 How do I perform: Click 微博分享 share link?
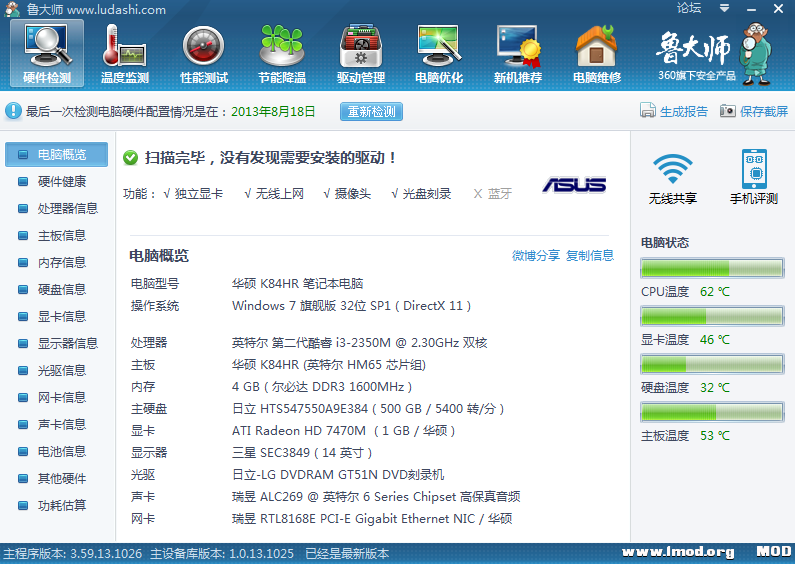[x=536, y=255]
